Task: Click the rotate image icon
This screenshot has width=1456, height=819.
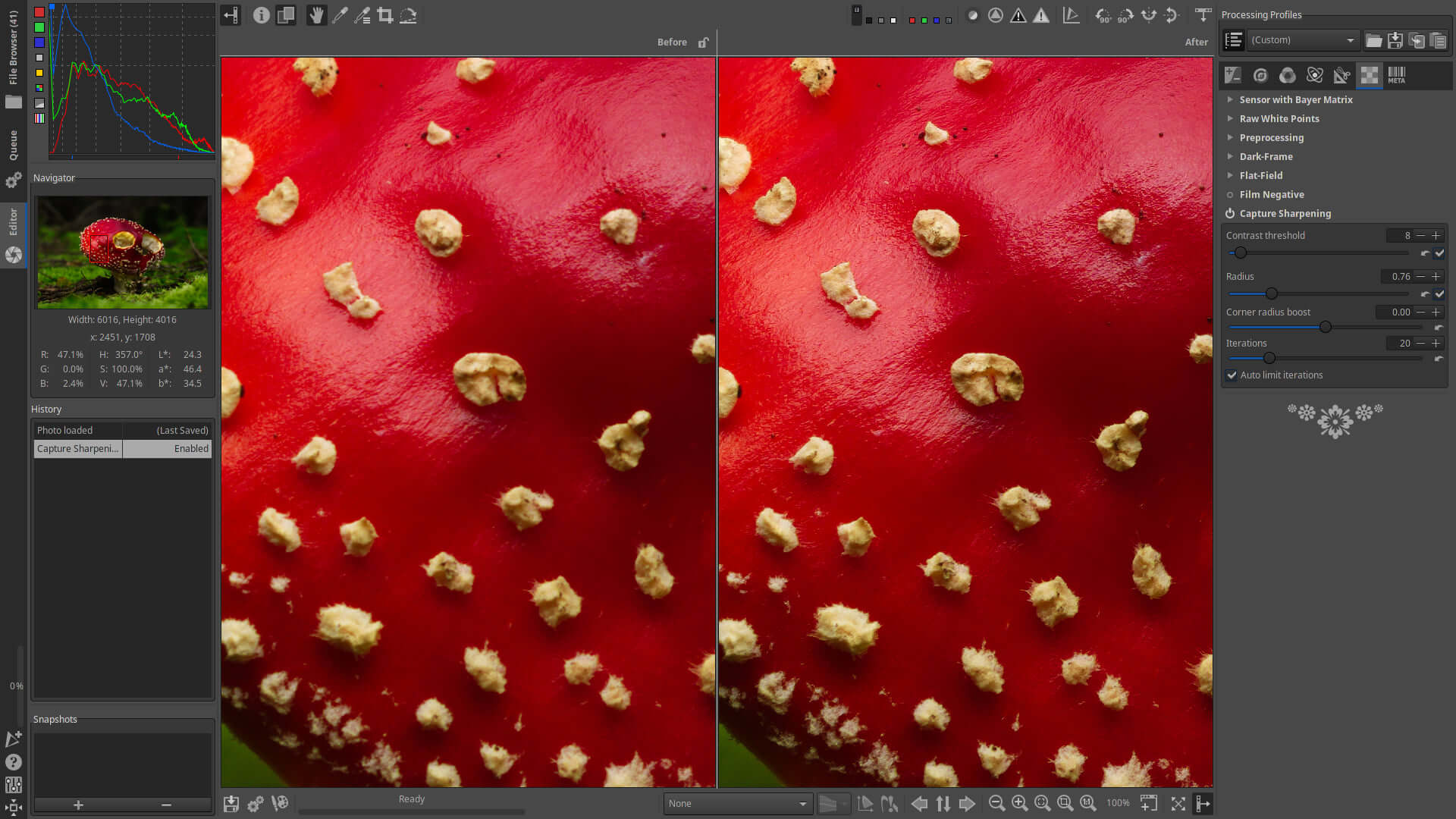Action: point(1101,15)
